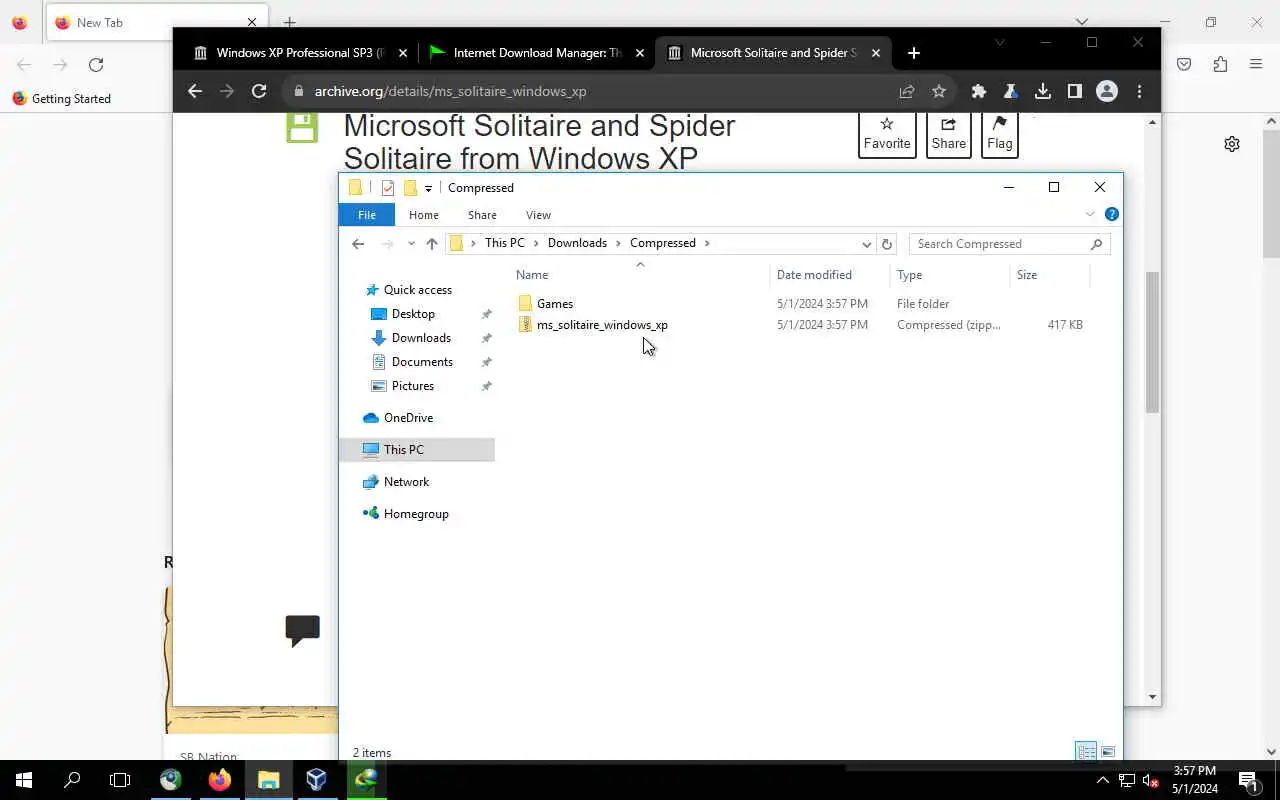
Task: Open the Games folder
Action: click(554, 304)
